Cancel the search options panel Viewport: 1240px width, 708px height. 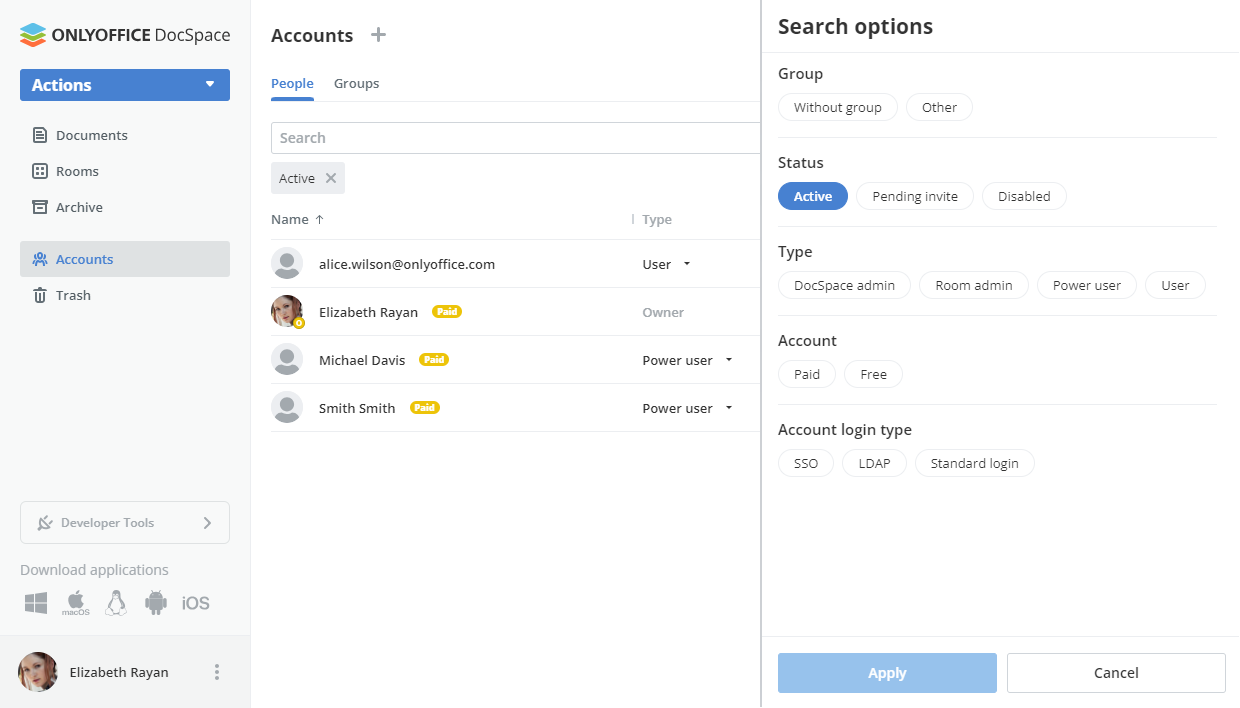[1115, 673]
